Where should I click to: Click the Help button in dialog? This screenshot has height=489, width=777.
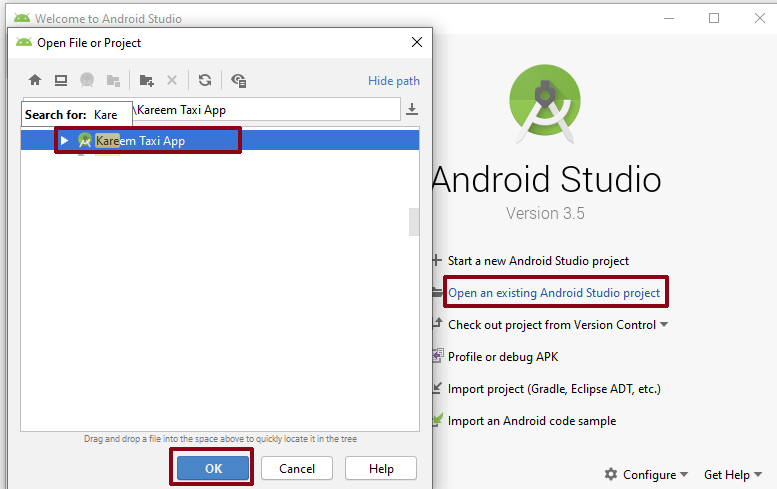pyautogui.click(x=381, y=468)
